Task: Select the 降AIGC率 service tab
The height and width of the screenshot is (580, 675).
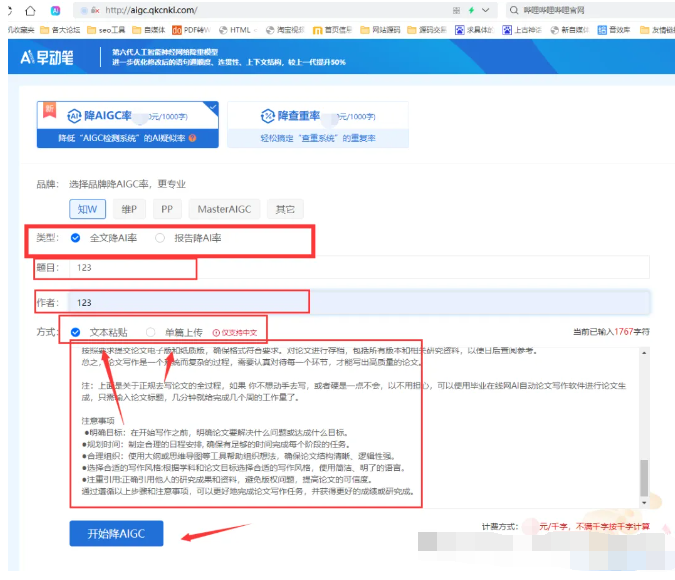Action: pyautogui.click(x=128, y=124)
